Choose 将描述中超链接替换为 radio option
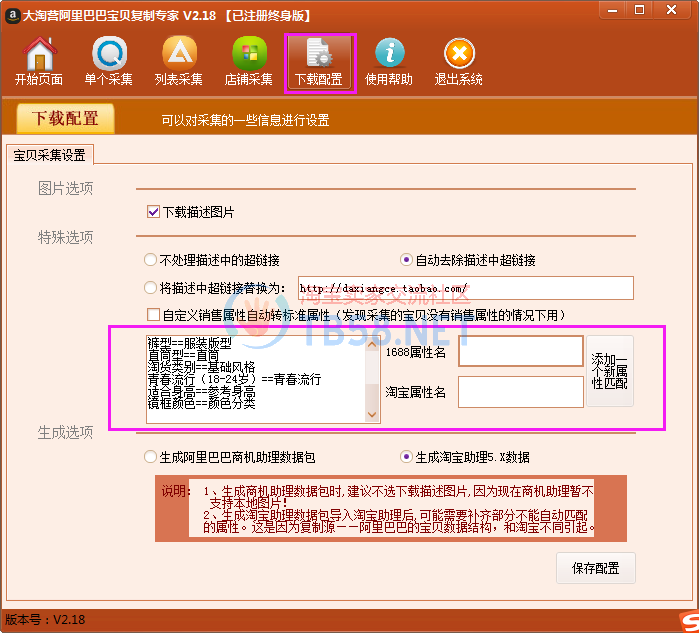 pyautogui.click(x=151, y=288)
